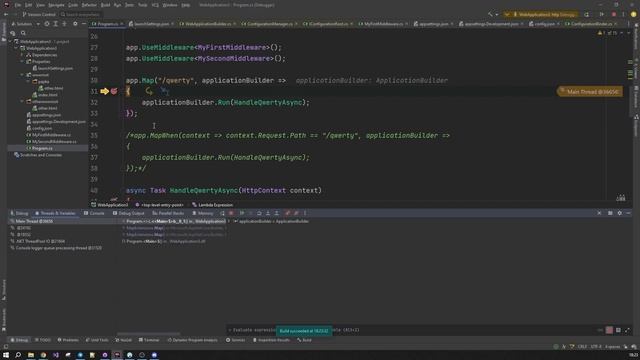Image resolution: width=640 pixels, height=360 pixels.
Task: Open File Explorer from the taskbar
Action: coord(31,355)
